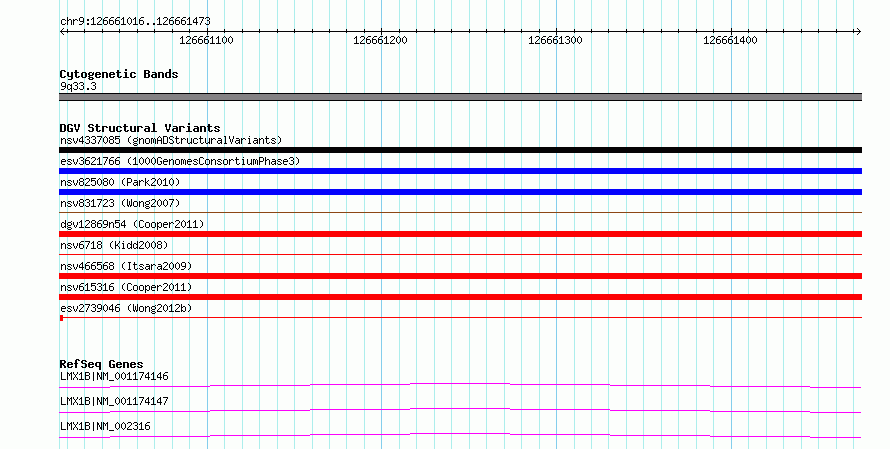Click the chr9:126661016..126661473 region label

click(x=135, y=21)
